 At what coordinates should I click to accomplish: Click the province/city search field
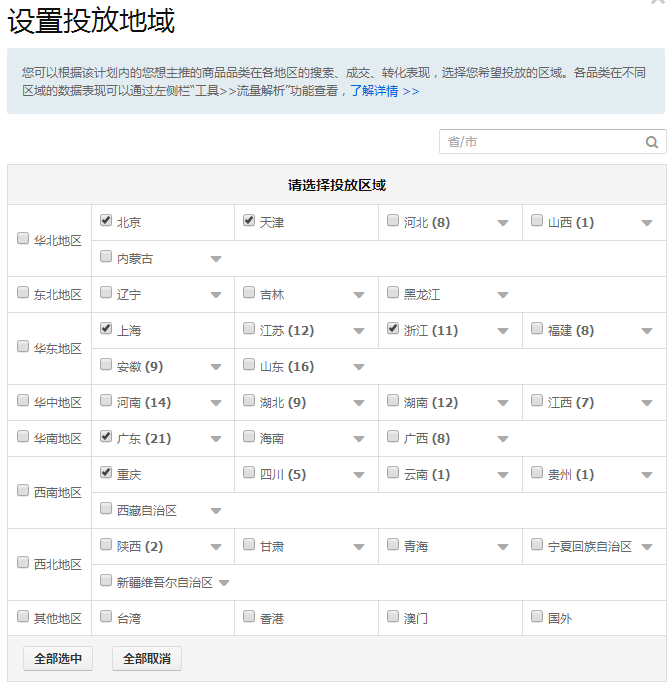[x=540, y=142]
